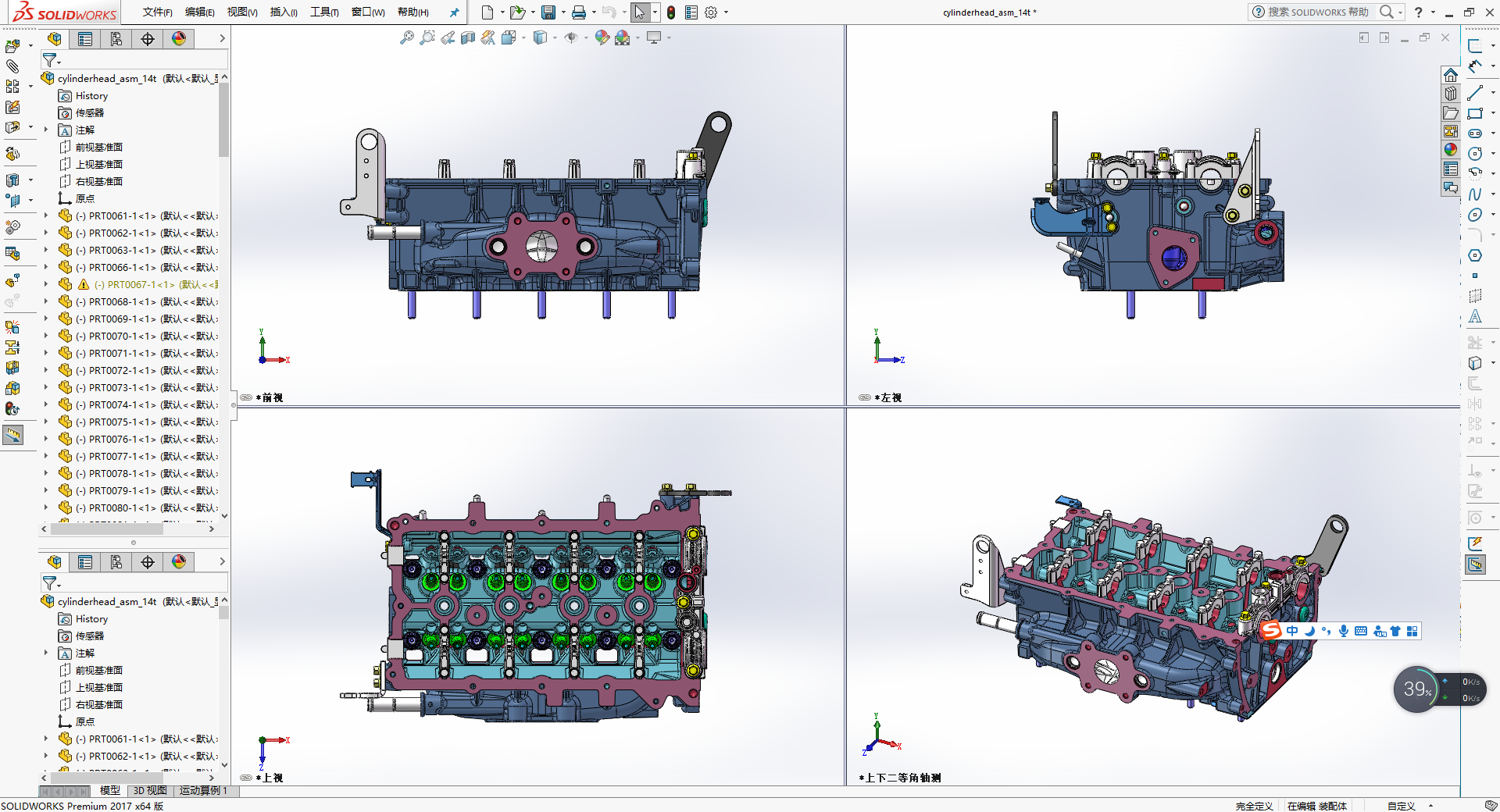Click the 自定义 status bar button
Viewport: 1500px width, 812px height.
(x=1402, y=806)
